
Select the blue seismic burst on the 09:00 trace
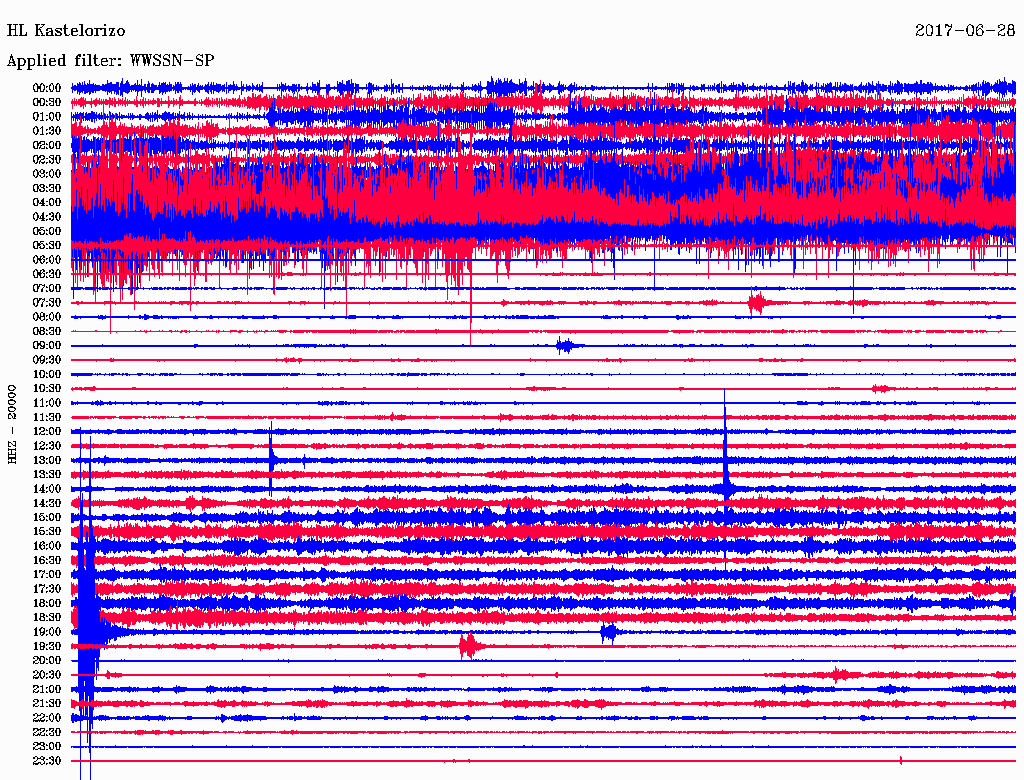click(x=566, y=346)
